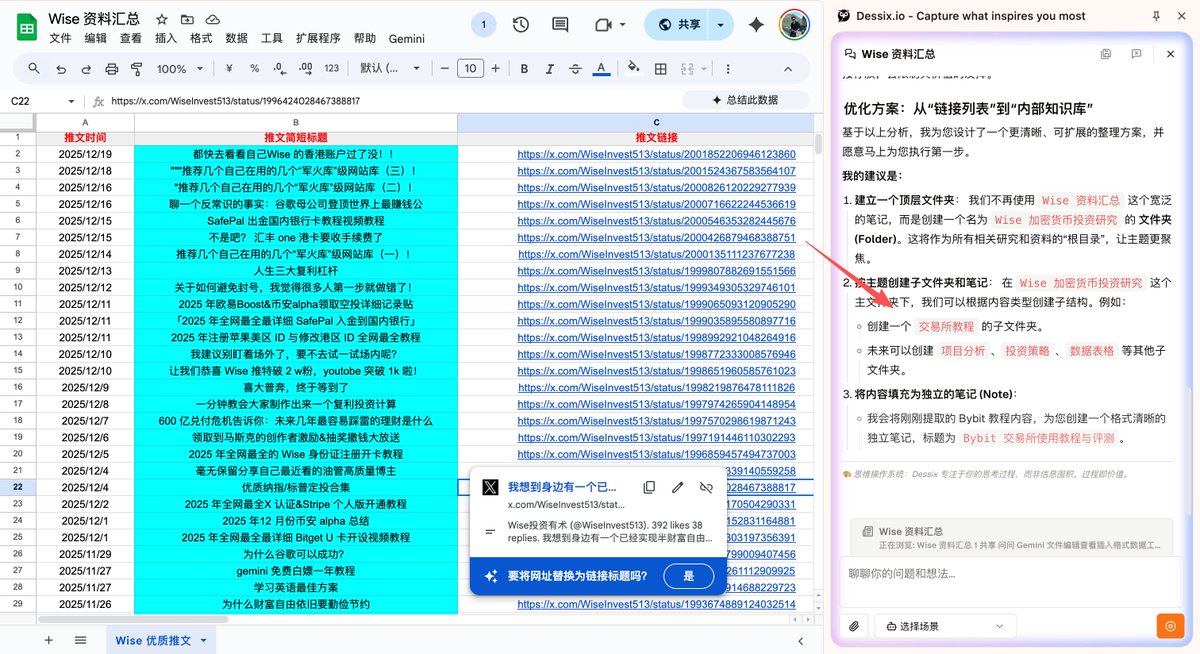Increase decimal places

click(x=305, y=68)
